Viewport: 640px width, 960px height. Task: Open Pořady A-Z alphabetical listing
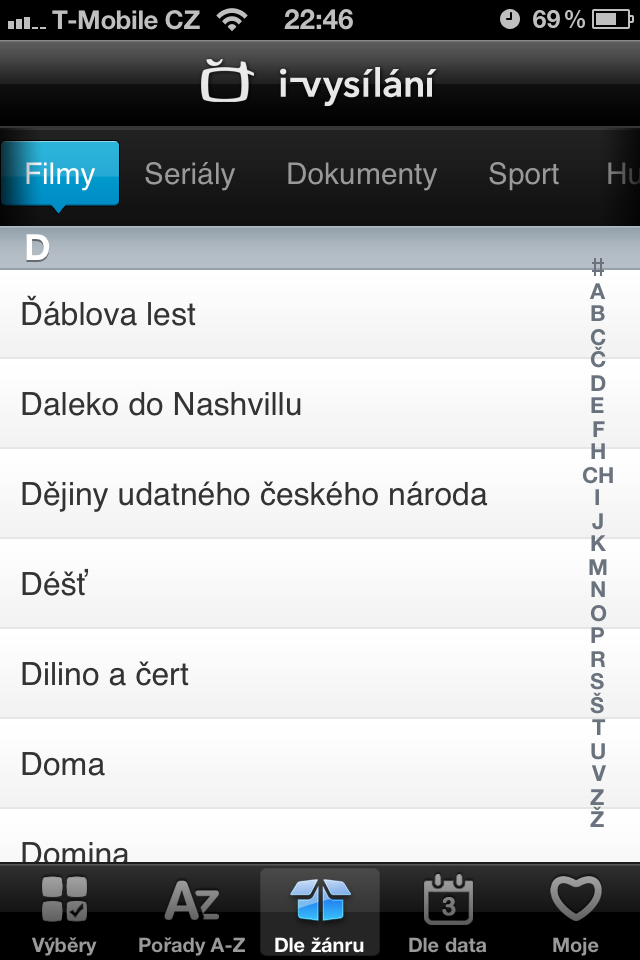192,900
